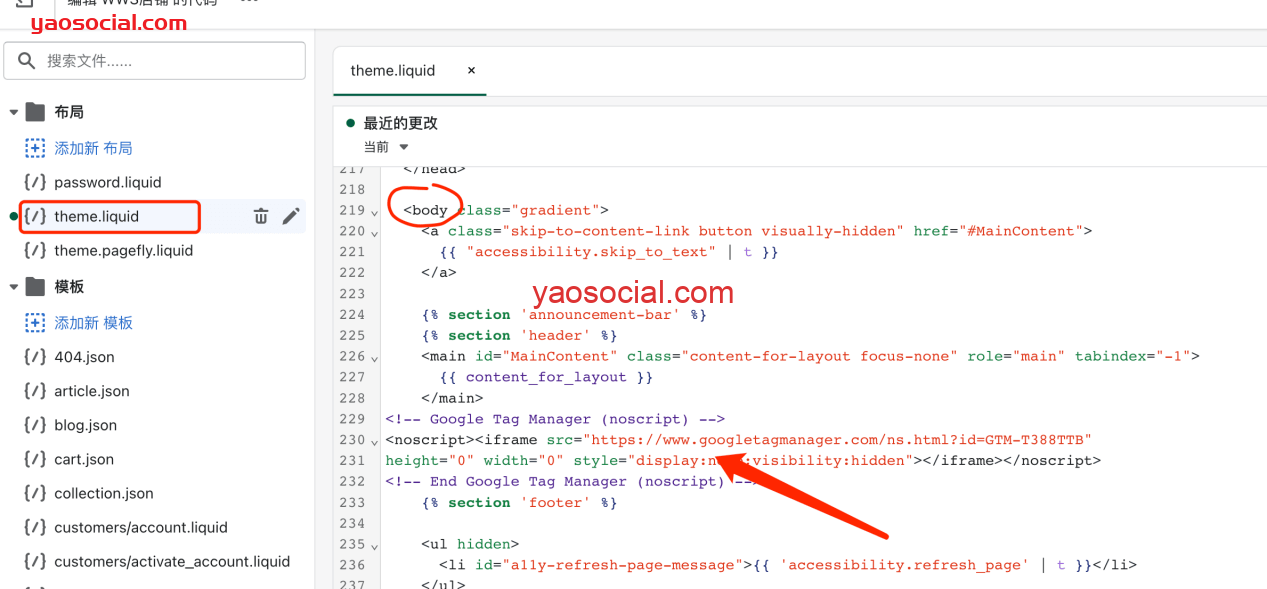Click the add new template icon

[x=35, y=323]
